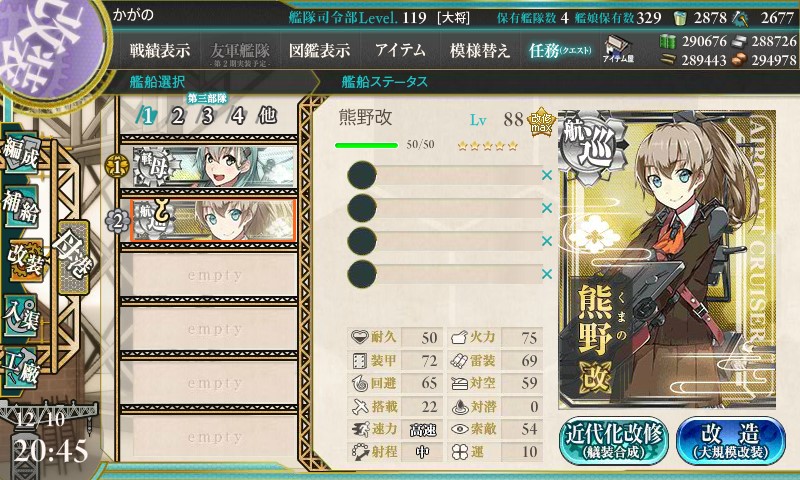Screen dimensions: 800x480
Task: Click the first empty equipment slot circle
Action: (x=362, y=175)
